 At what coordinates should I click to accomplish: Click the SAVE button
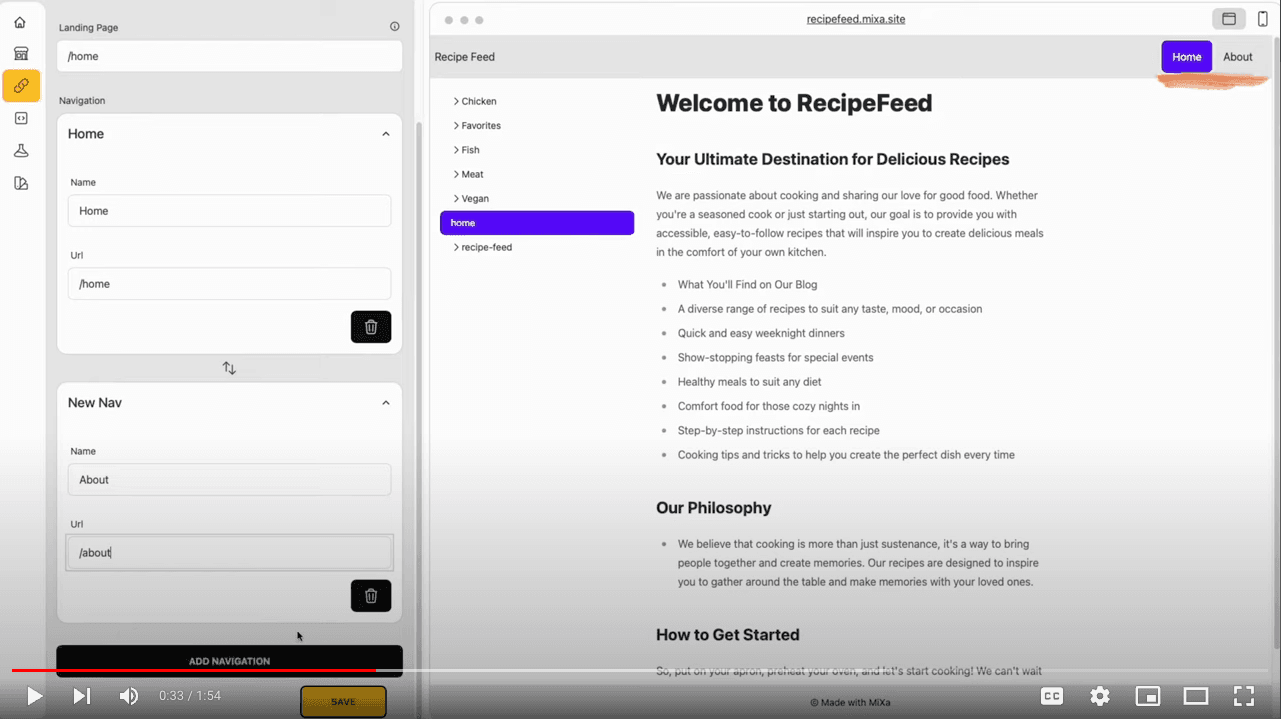pyautogui.click(x=343, y=701)
